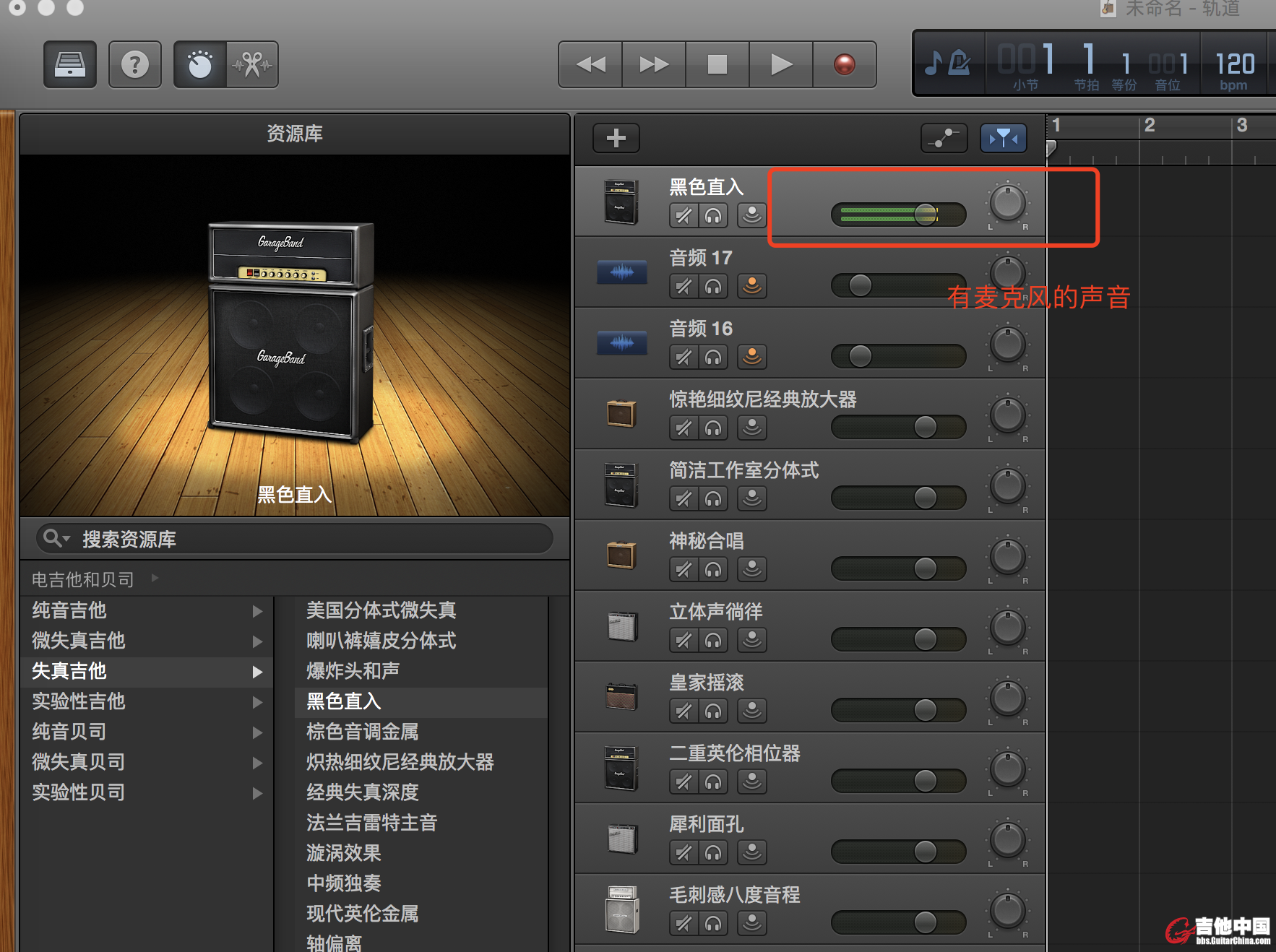Image resolution: width=1276 pixels, height=952 pixels.
Task: Mute the 黑色直入 track
Action: pyautogui.click(x=684, y=215)
